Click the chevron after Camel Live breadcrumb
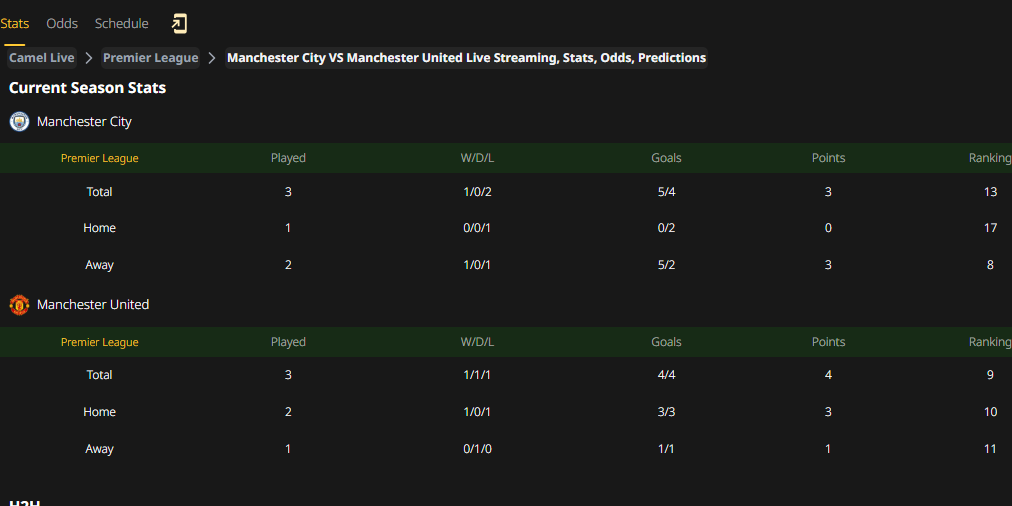This screenshot has width=1012, height=506. click(89, 58)
